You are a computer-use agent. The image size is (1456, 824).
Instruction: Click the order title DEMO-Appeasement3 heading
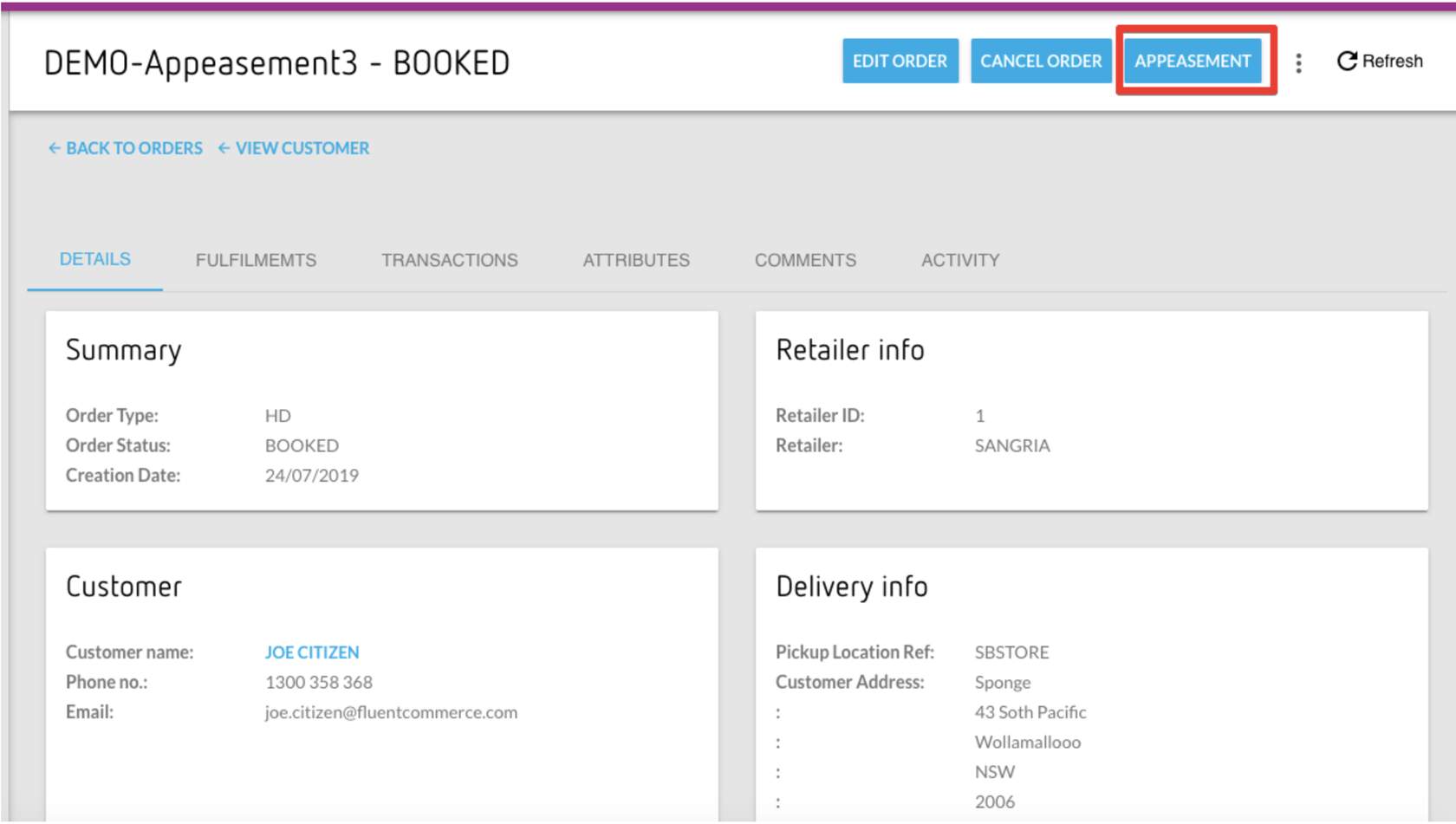(x=276, y=62)
